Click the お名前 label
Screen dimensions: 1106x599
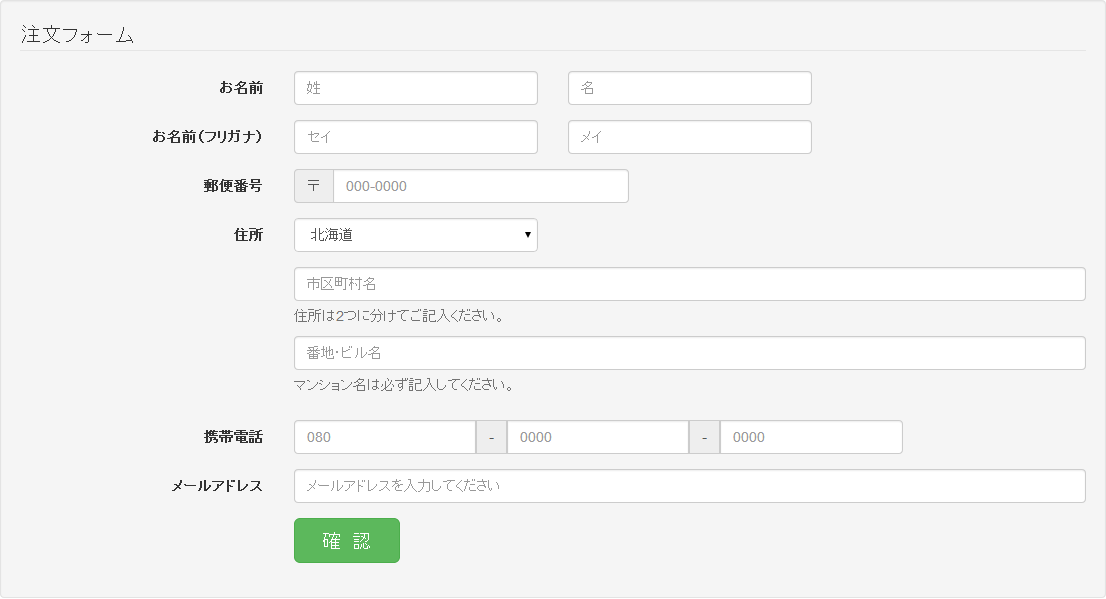pyautogui.click(x=241, y=88)
